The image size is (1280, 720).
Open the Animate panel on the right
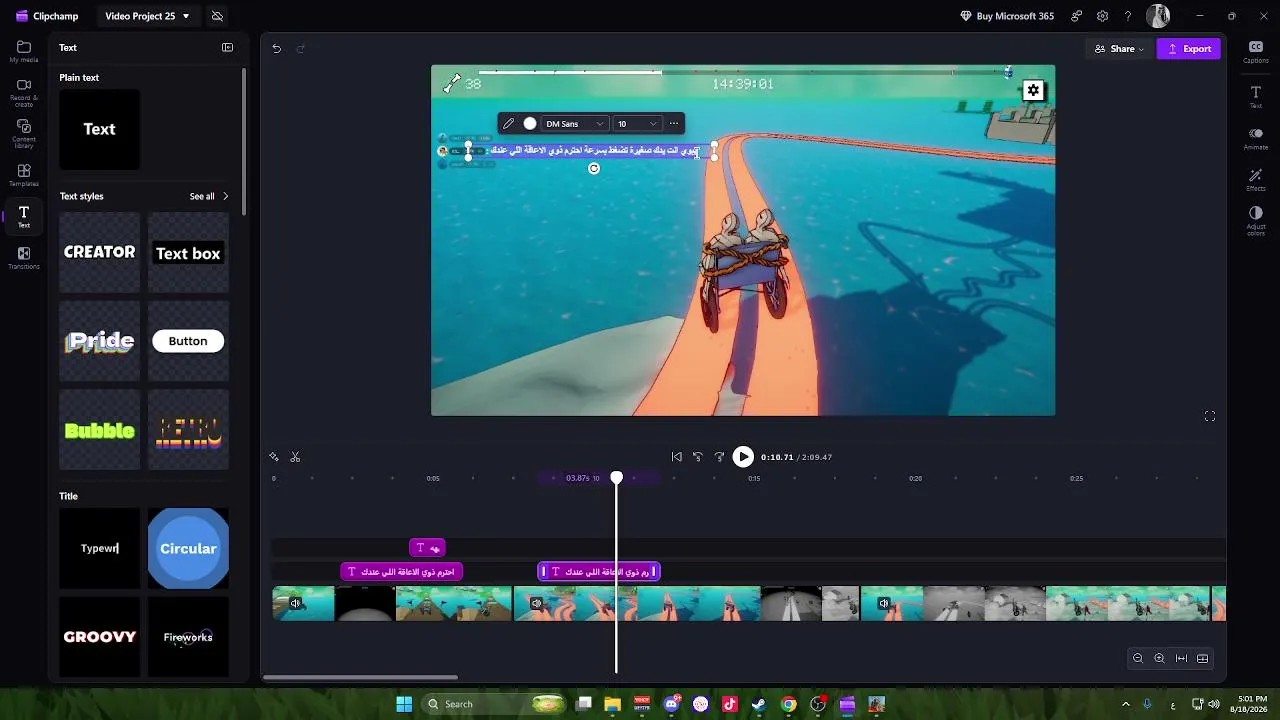pyautogui.click(x=1256, y=138)
